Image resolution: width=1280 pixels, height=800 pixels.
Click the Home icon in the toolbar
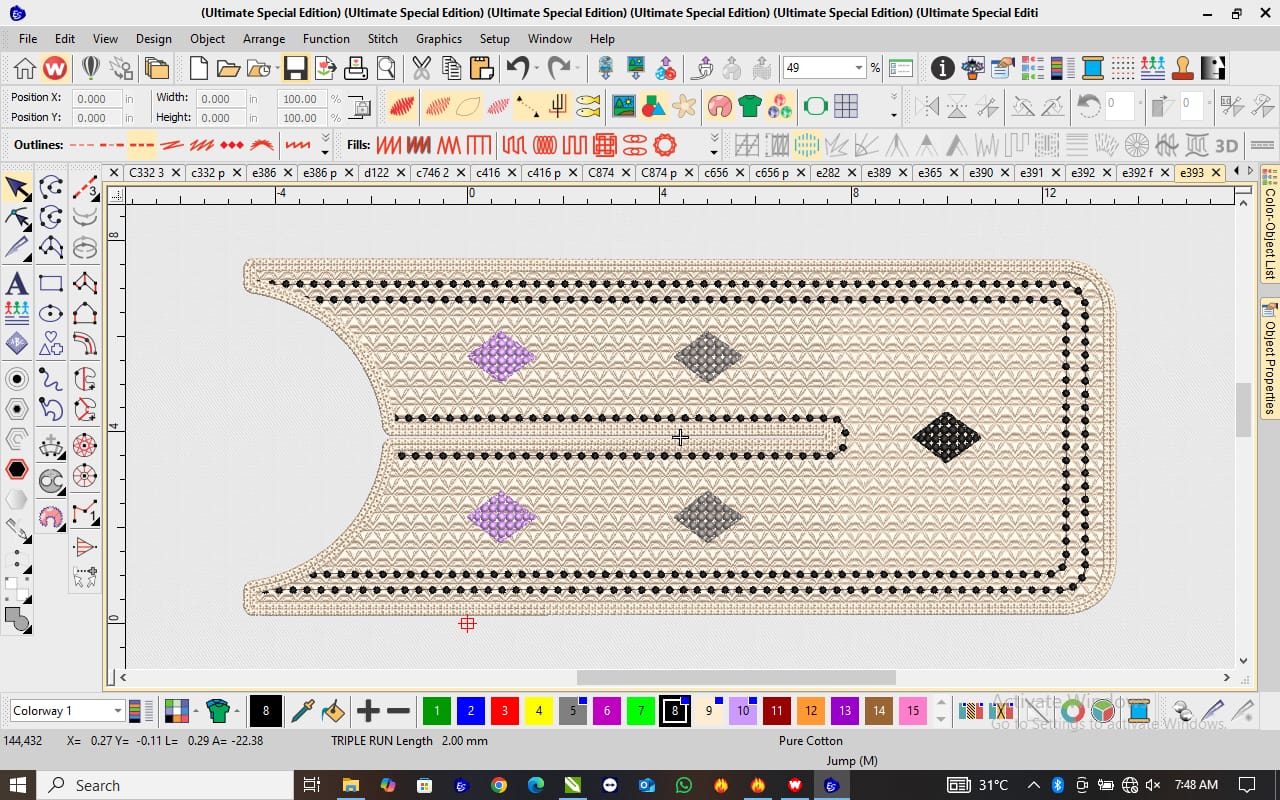pyautogui.click(x=25, y=68)
